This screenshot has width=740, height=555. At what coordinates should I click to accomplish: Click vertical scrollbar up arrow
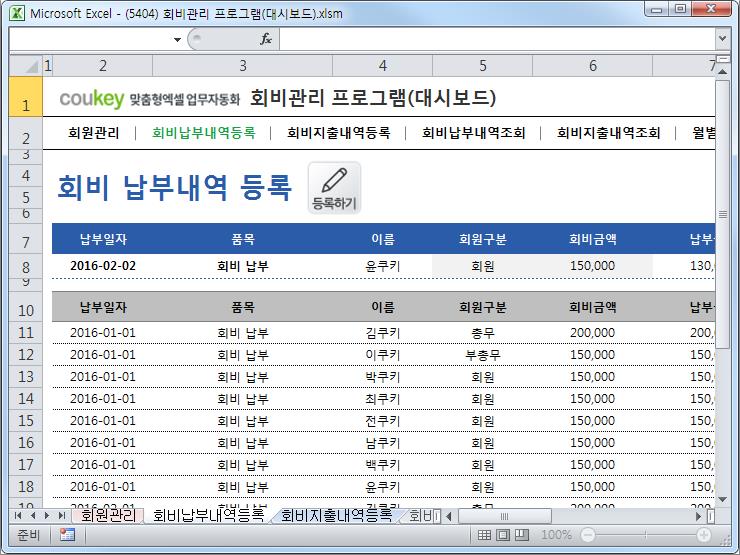point(722,72)
